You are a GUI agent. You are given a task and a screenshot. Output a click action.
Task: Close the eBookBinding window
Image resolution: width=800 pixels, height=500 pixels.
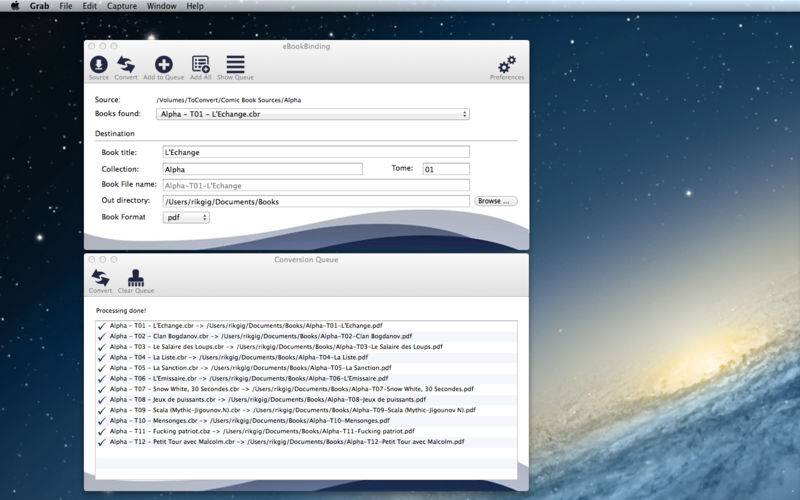point(92,46)
